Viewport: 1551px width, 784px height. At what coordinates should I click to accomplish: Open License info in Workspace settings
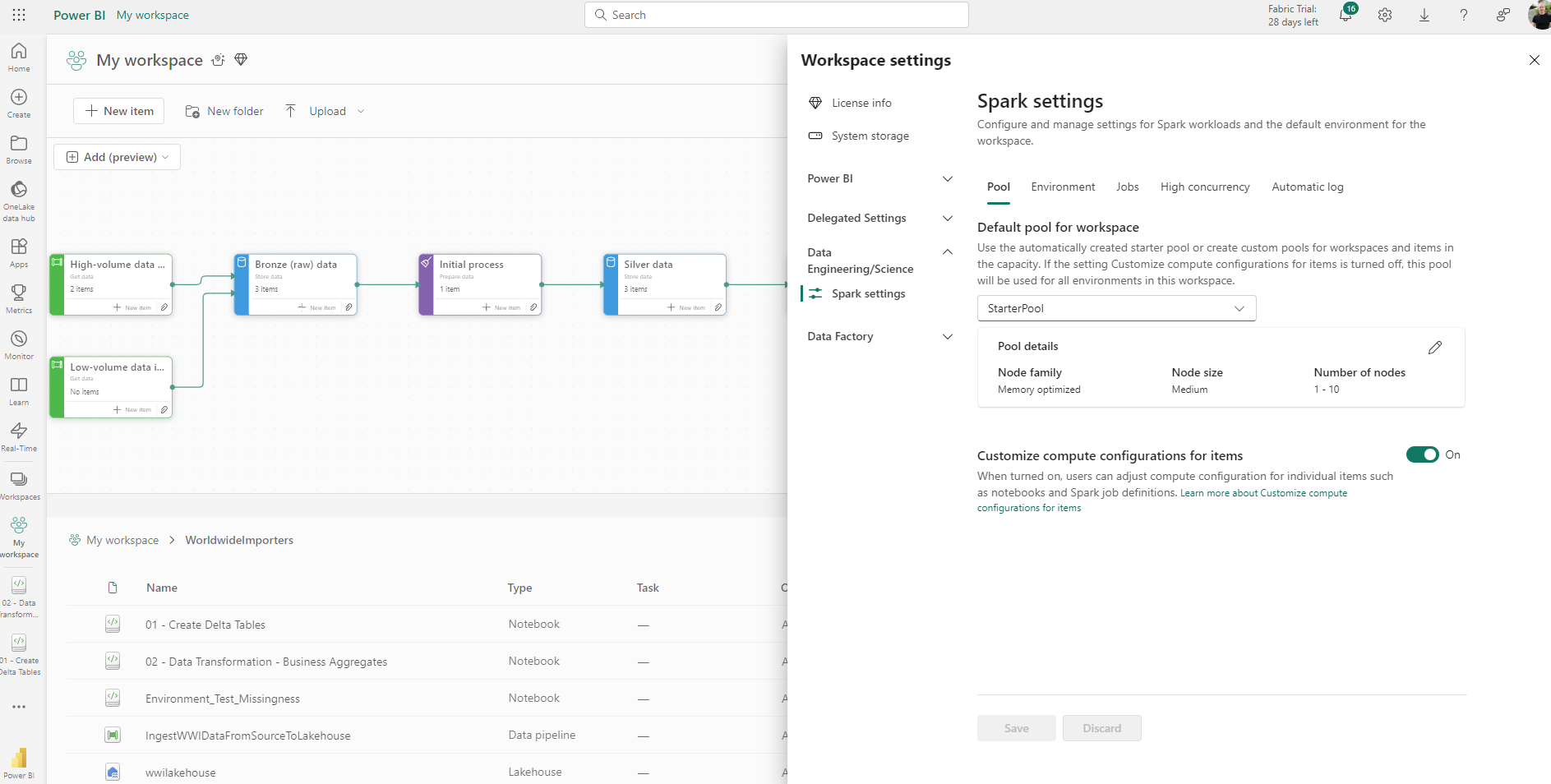pos(861,102)
